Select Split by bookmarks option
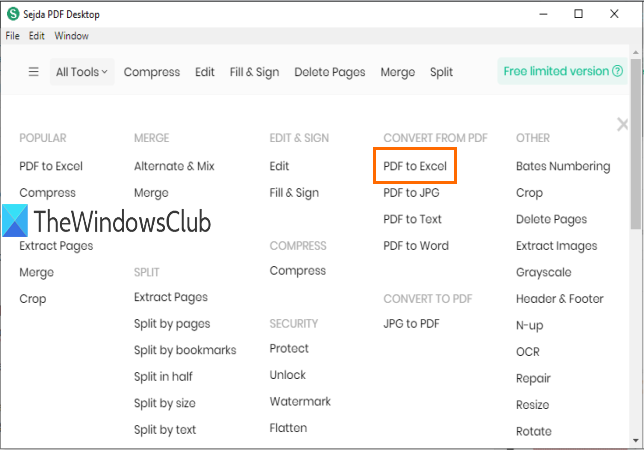 coord(185,350)
